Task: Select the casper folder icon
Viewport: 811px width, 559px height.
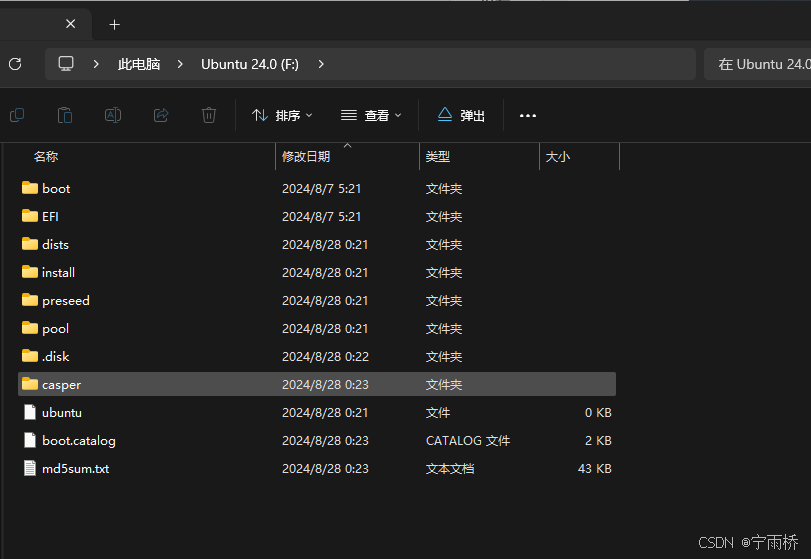Action: [30, 384]
